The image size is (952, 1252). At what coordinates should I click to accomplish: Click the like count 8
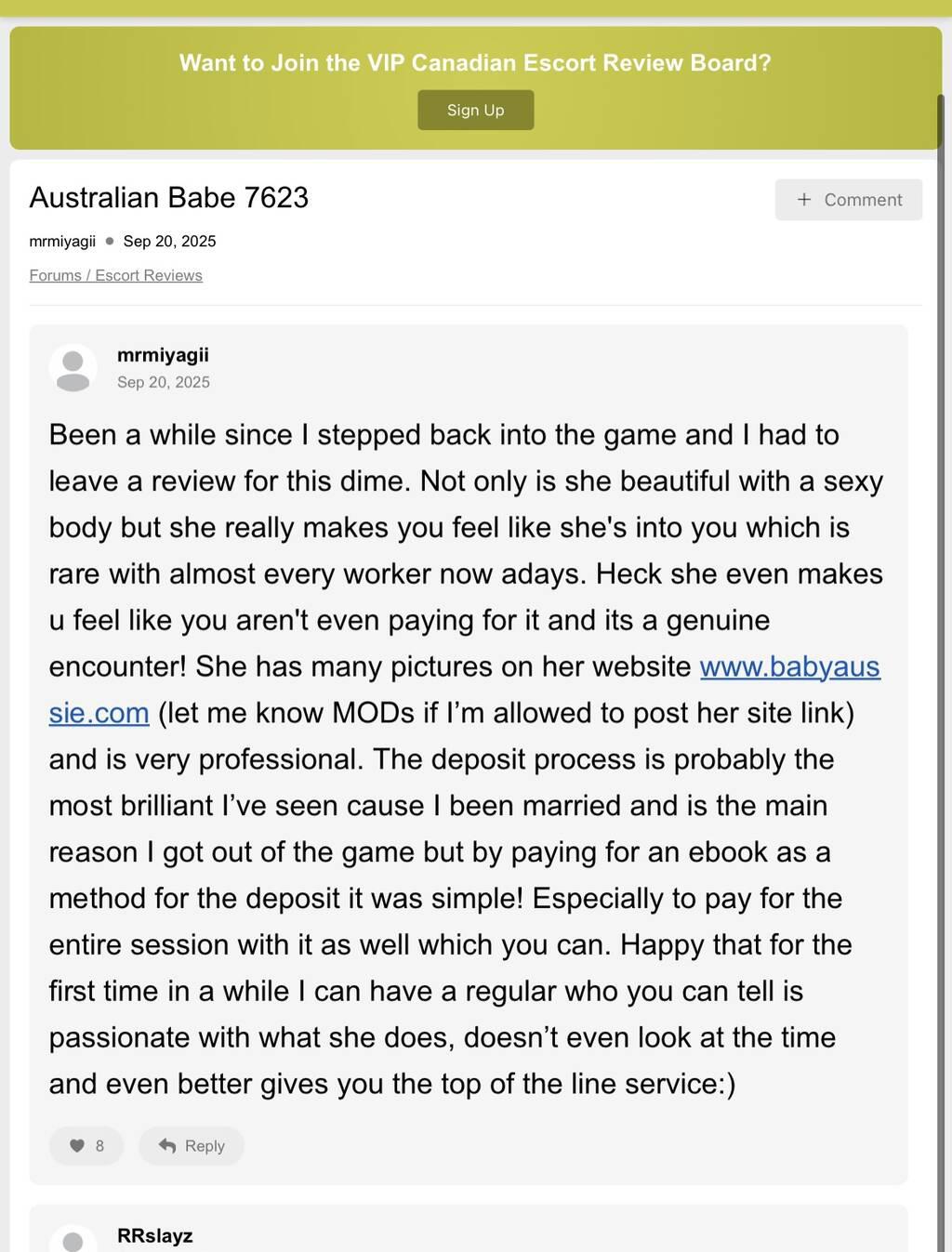click(99, 1146)
